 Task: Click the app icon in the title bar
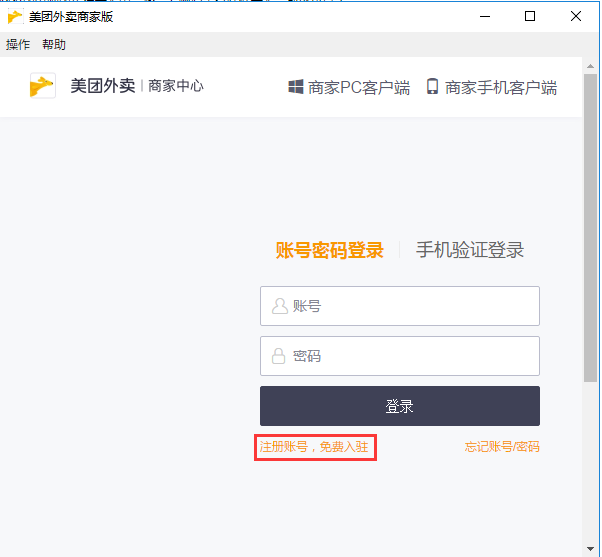coord(15,17)
